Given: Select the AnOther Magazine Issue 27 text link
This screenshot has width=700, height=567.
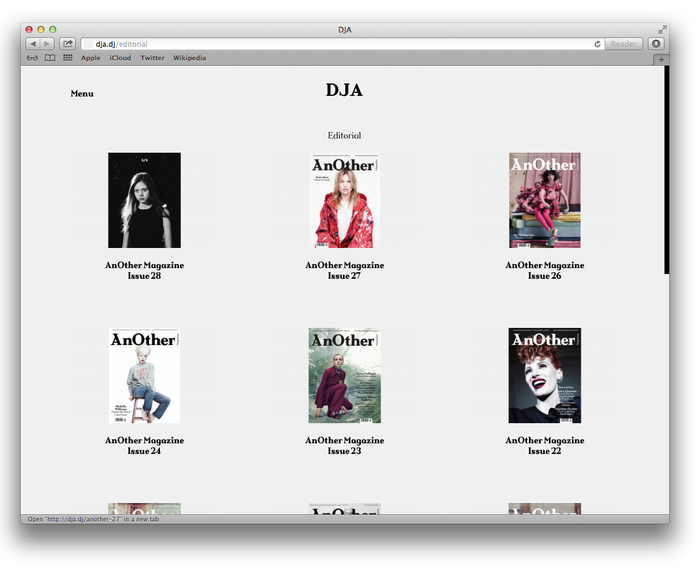Looking at the screenshot, I should [x=344, y=270].
